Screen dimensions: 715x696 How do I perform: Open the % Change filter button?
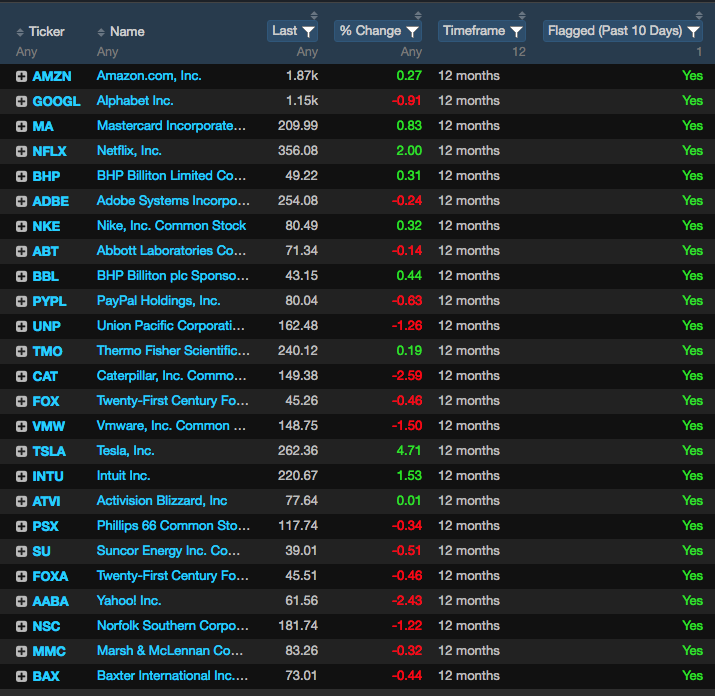[x=378, y=31]
